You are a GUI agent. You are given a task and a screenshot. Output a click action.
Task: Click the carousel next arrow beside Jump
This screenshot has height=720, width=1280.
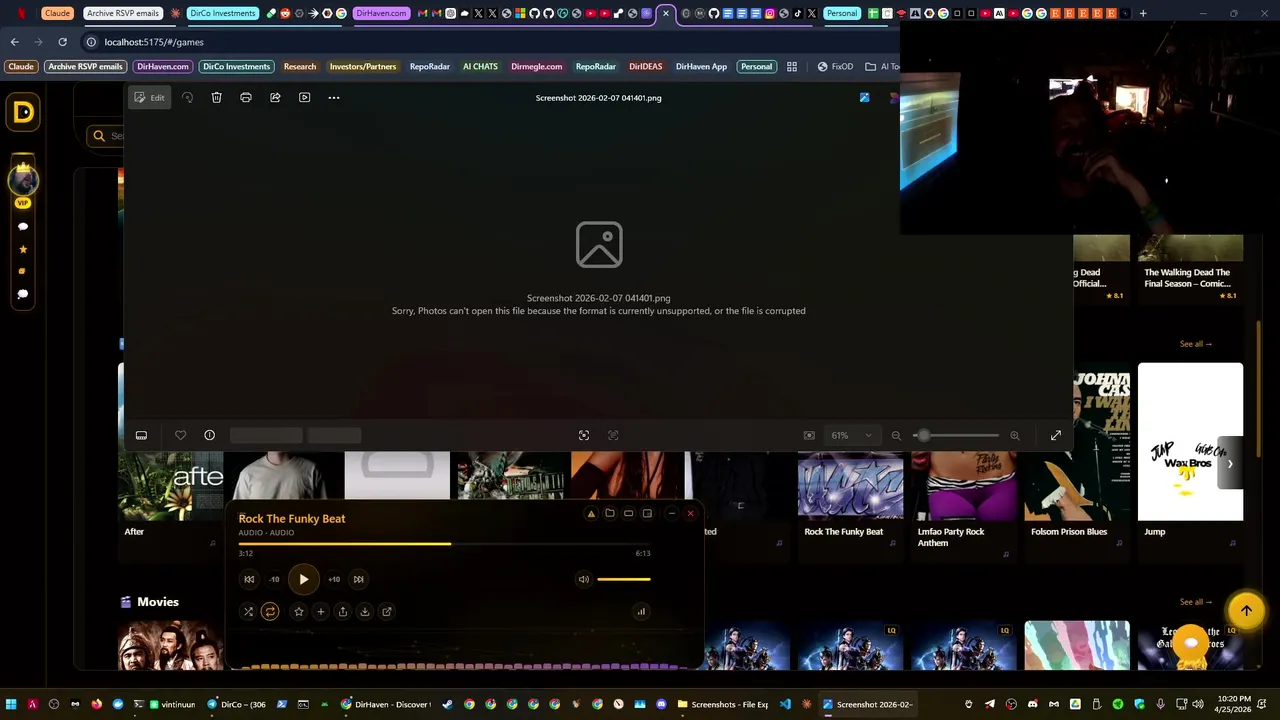pos(1230,464)
